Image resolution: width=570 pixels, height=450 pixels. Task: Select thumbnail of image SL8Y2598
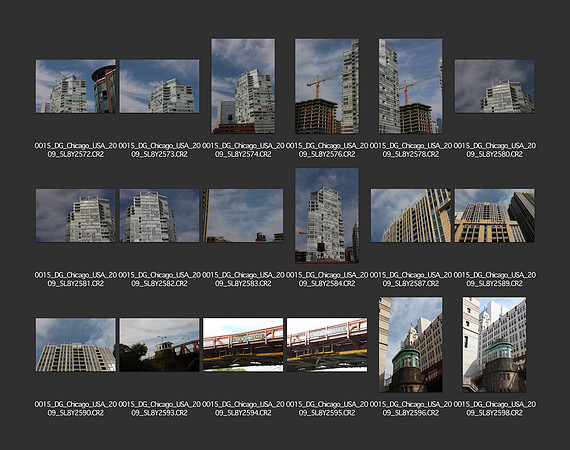pos(494,345)
